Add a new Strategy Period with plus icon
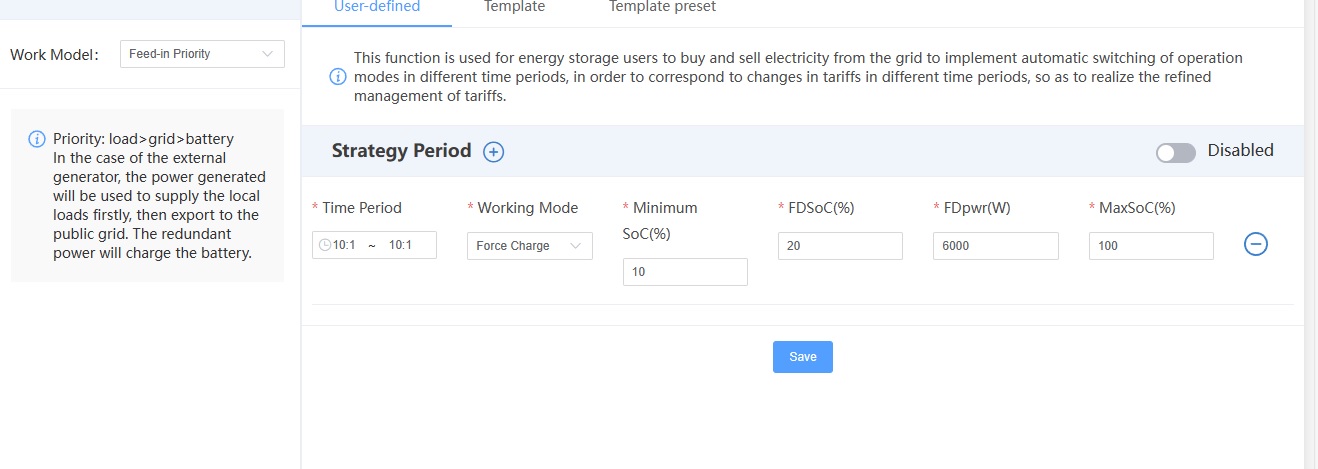The height and width of the screenshot is (469, 1318). (494, 152)
